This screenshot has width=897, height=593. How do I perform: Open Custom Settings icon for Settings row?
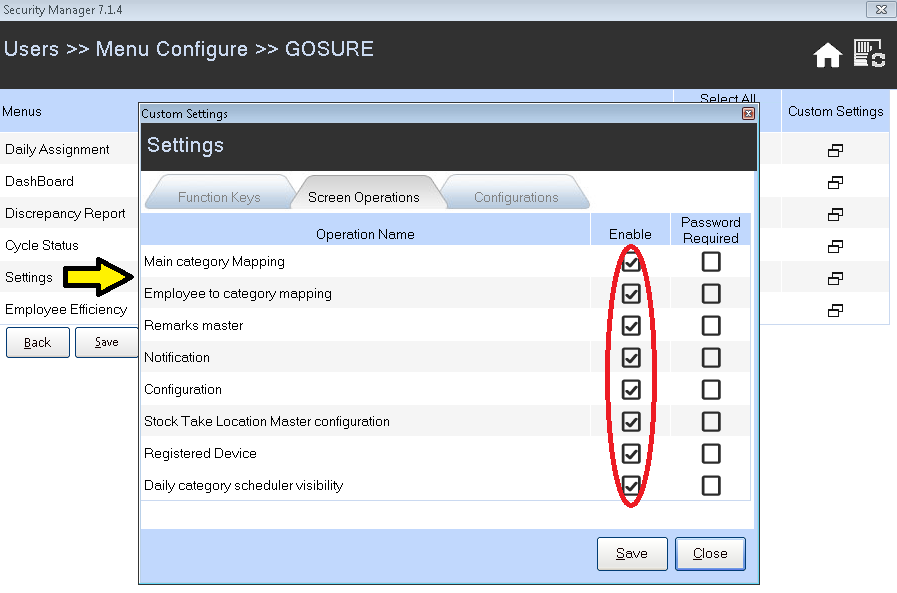point(835,278)
